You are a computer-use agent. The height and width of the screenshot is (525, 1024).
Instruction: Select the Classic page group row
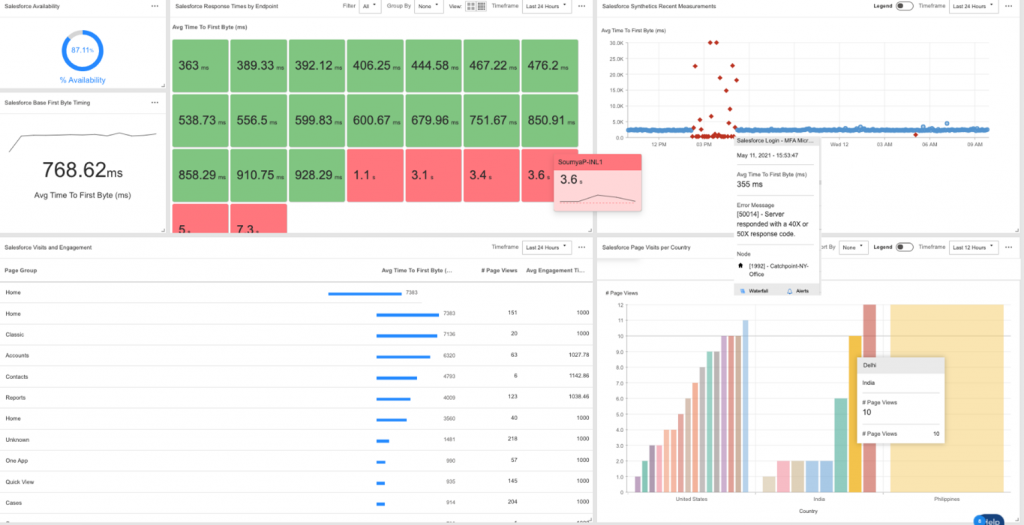296,334
